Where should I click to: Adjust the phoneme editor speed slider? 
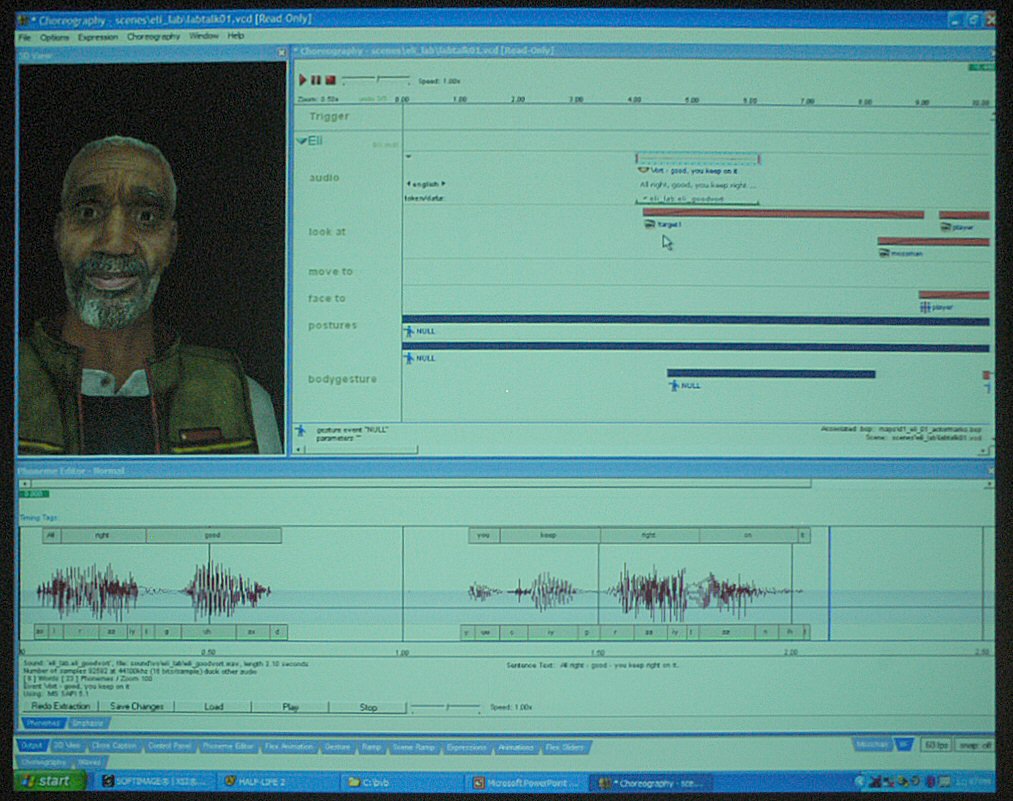(x=445, y=707)
